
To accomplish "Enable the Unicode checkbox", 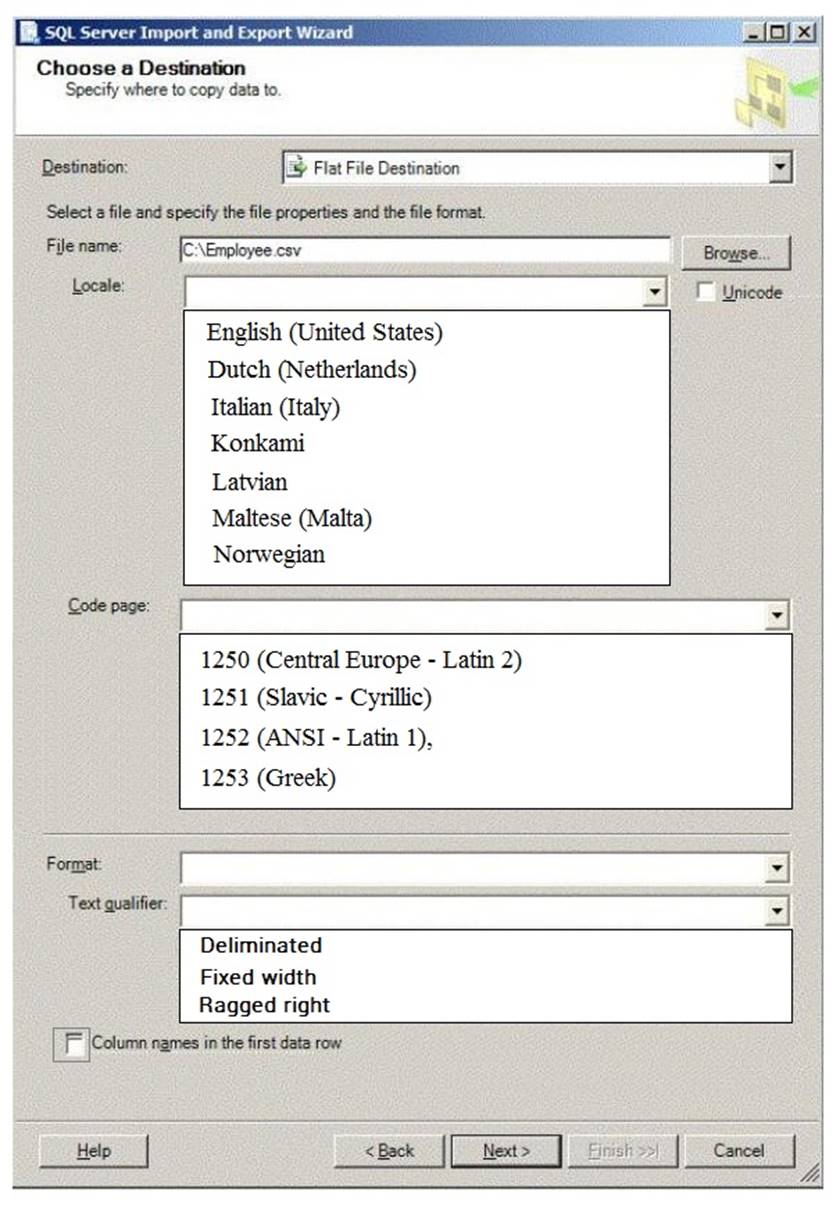I will 706,292.
